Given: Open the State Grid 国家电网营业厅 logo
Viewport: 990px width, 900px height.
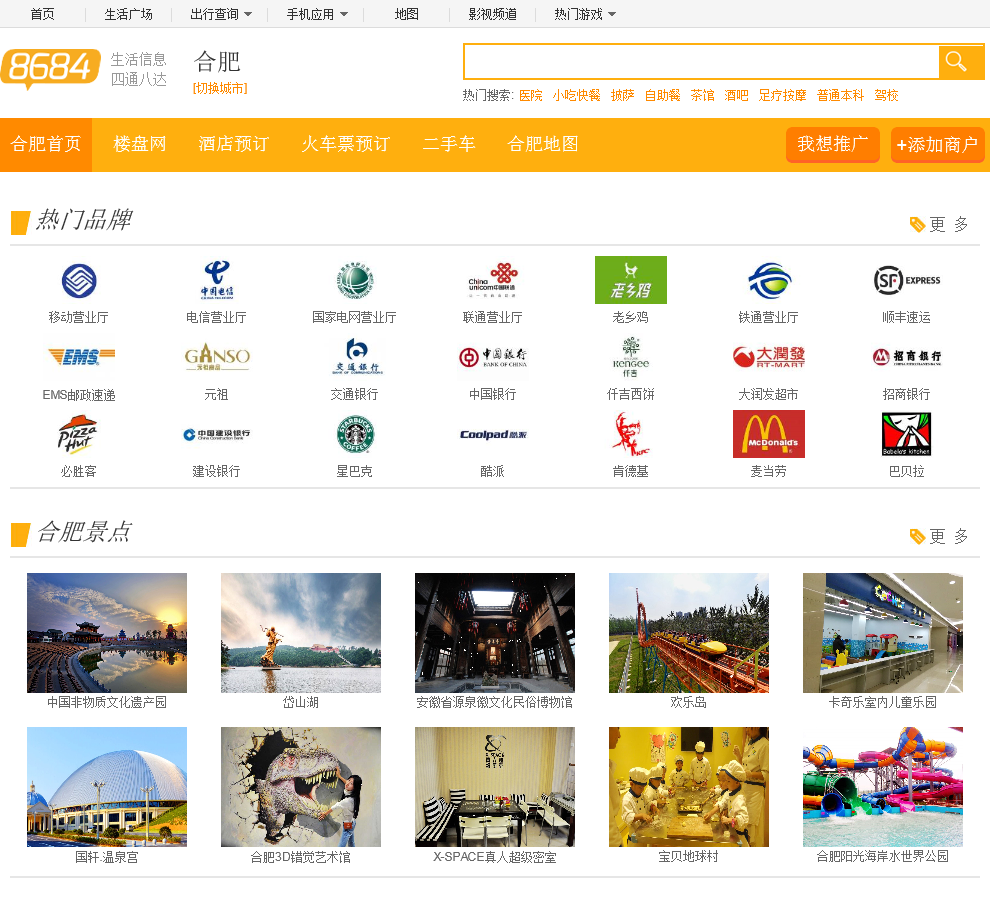Looking at the screenshot, I should pos(355,280).
